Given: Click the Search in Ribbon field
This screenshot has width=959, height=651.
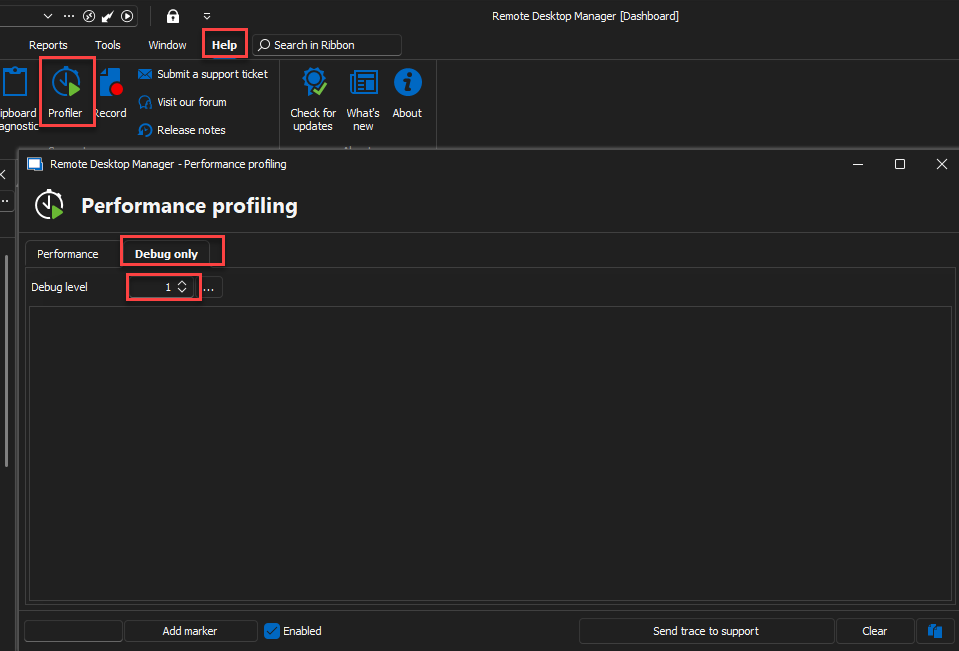Looking at the screenshot, I should tap(327, 45).
